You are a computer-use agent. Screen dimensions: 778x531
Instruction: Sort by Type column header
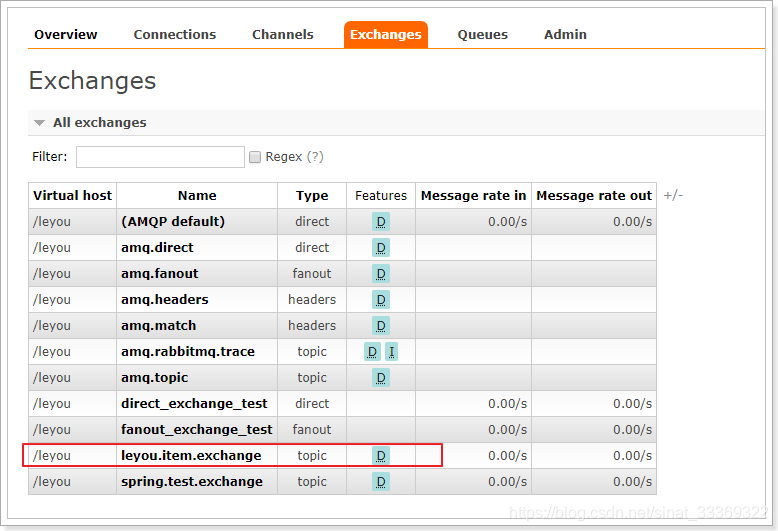click(312, 196)
